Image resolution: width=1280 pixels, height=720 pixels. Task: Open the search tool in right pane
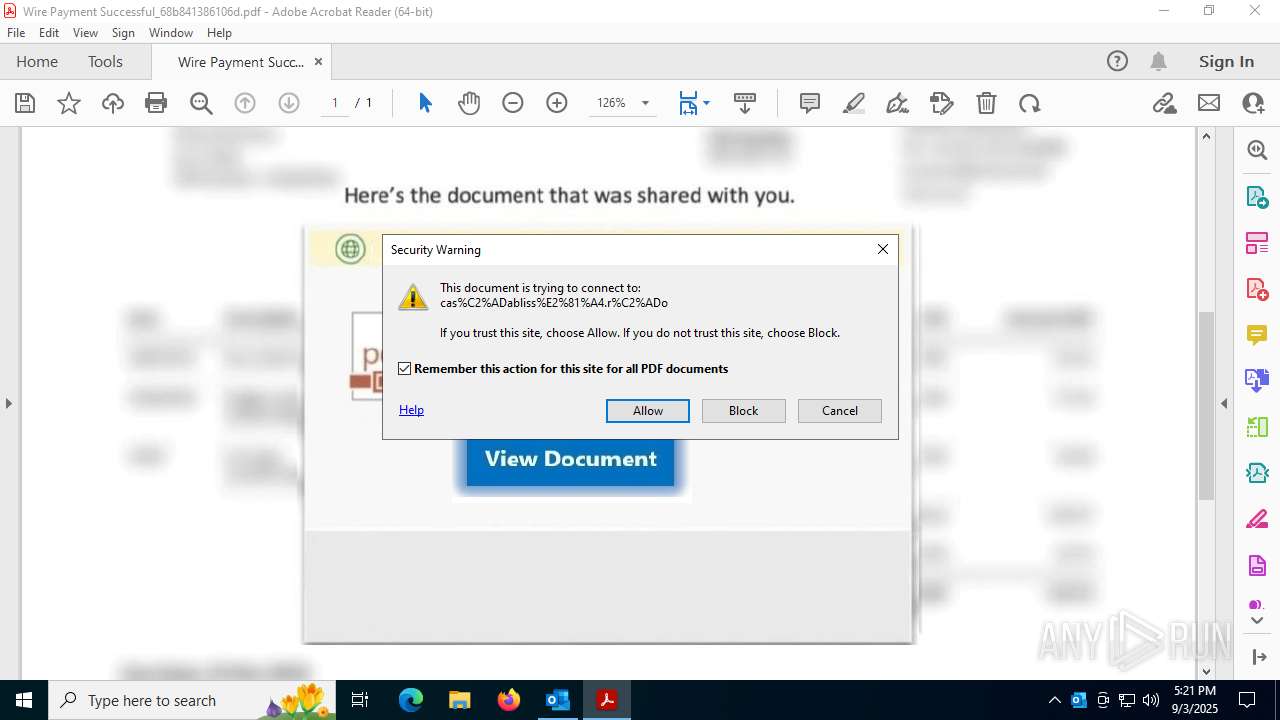[x=1257, y=150]
